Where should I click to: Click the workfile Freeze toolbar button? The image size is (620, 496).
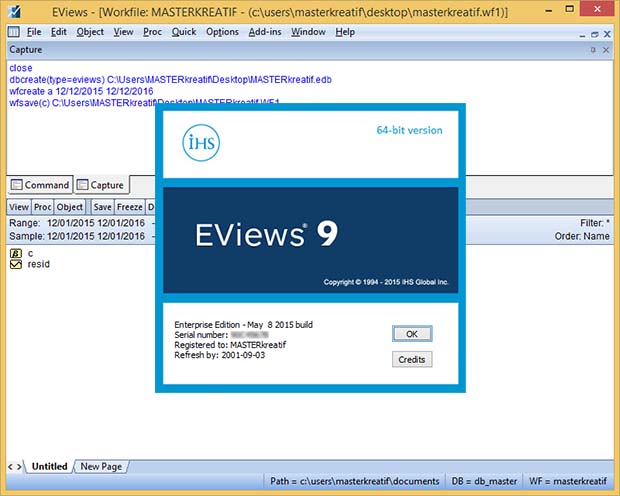(x=129, y=207)
